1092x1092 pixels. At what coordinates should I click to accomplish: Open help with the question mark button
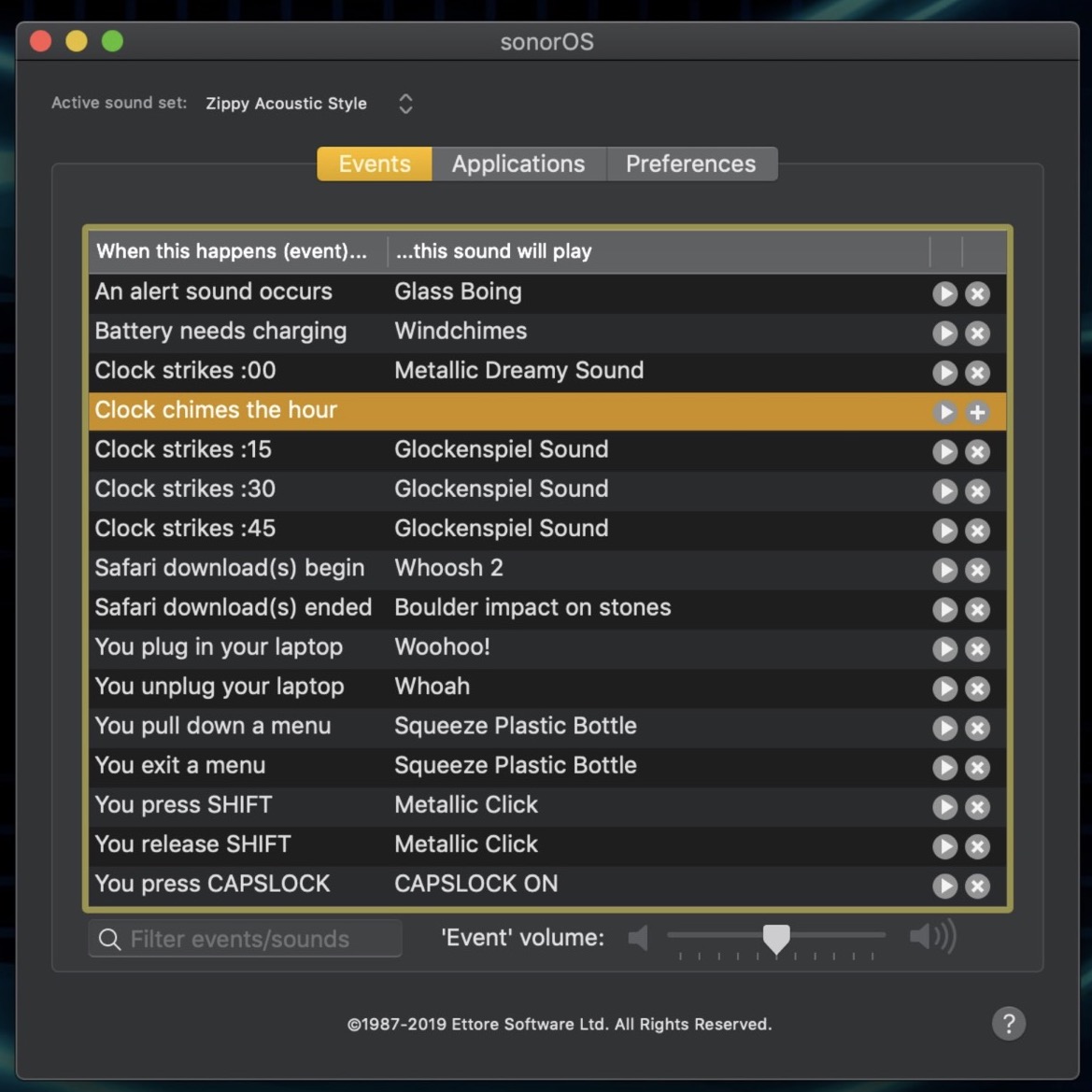tap(1008, 1023)
